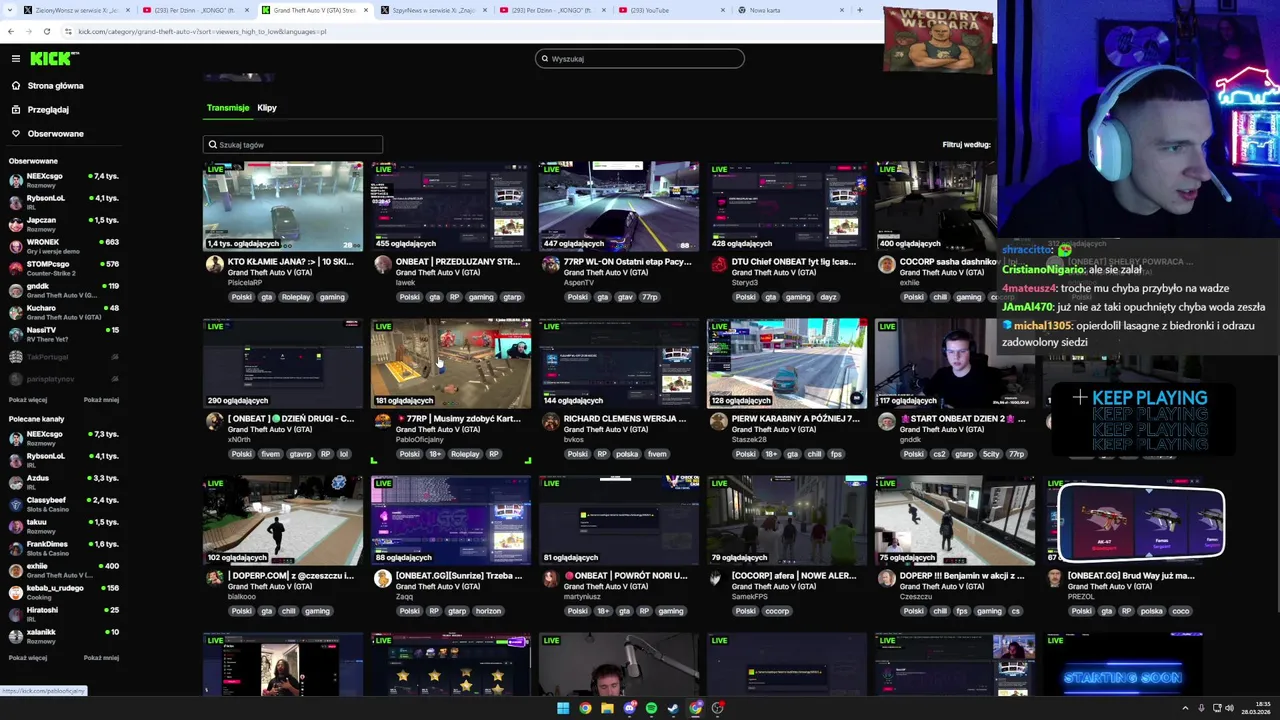Open KTO KŁAMIE JANA stream thumbnail
The height and width of the screenshot is (720, 1280).
[x=283, y=206]
